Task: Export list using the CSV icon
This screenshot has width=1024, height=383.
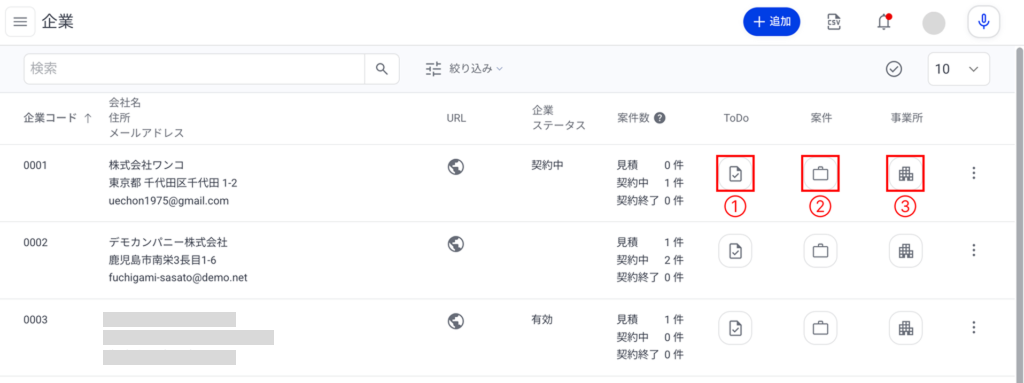Action: coord(833,22)
